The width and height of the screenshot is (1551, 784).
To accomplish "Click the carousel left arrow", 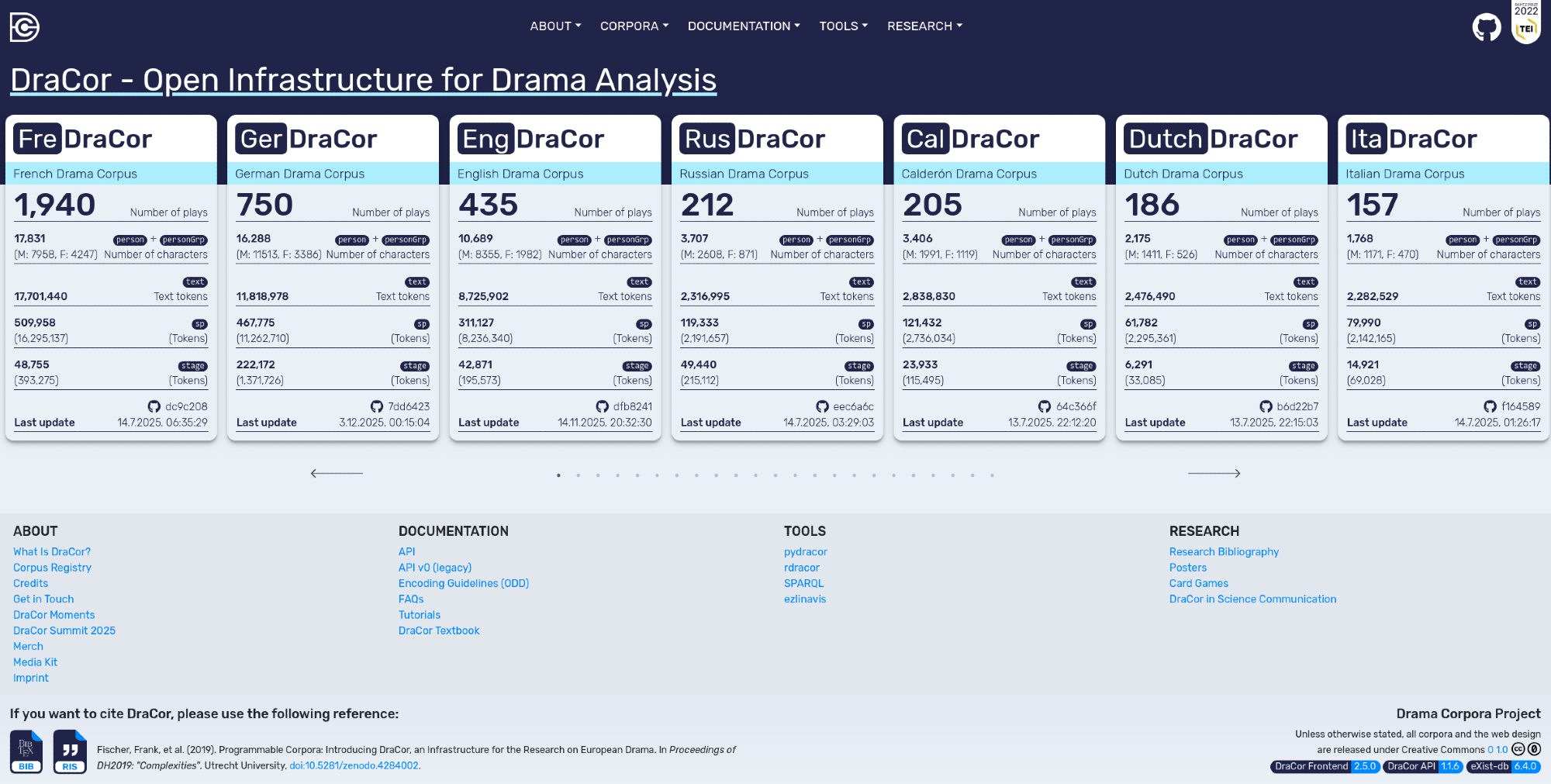I will [x=337, y=473].
